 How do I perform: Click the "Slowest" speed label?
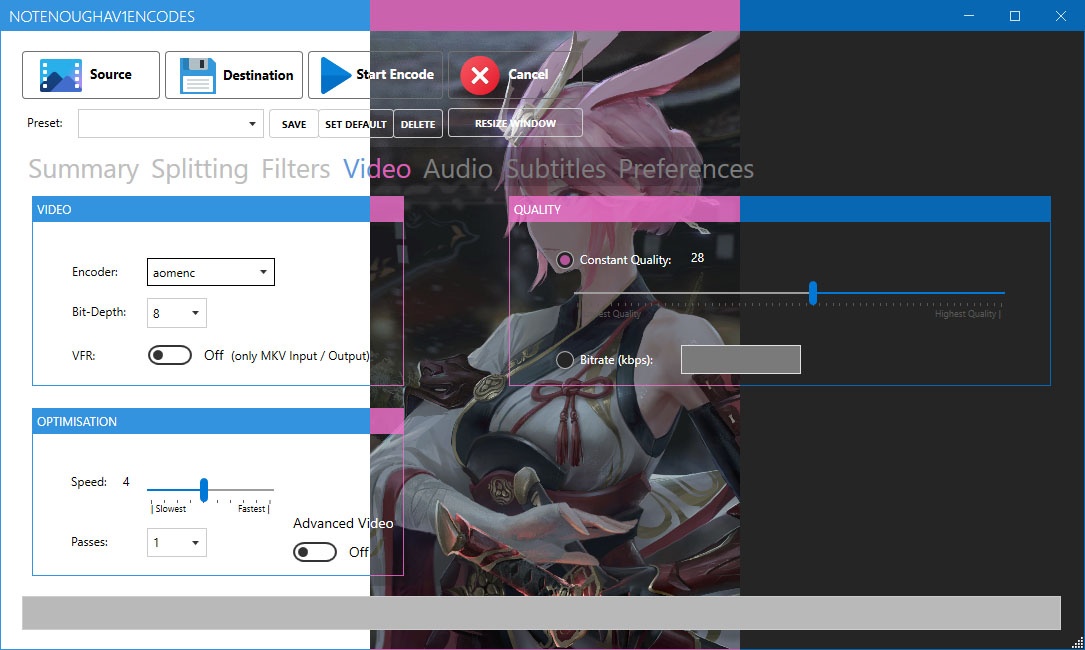point(170,509)
